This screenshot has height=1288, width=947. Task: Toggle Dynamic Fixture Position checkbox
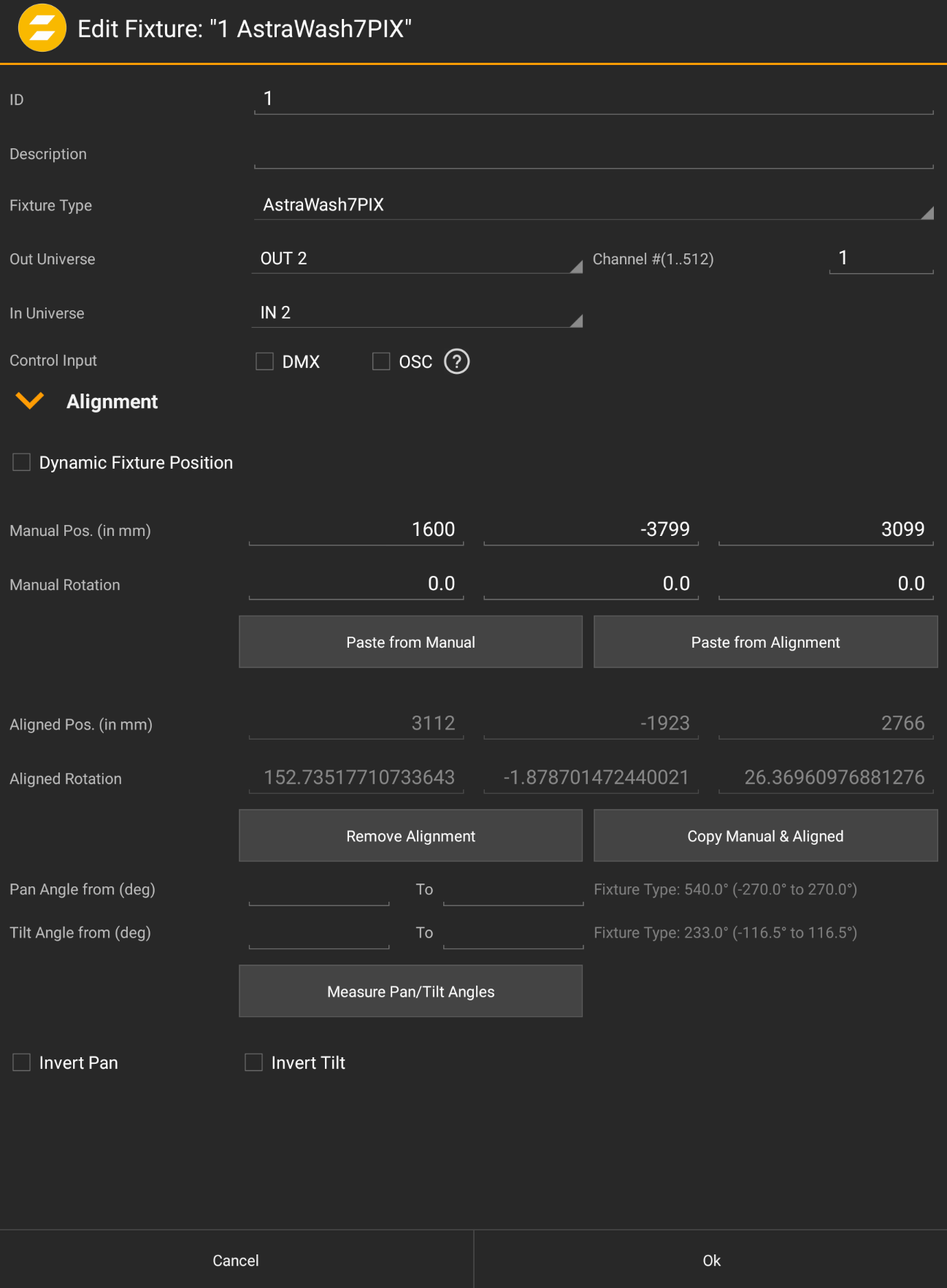tap(22, 462)
